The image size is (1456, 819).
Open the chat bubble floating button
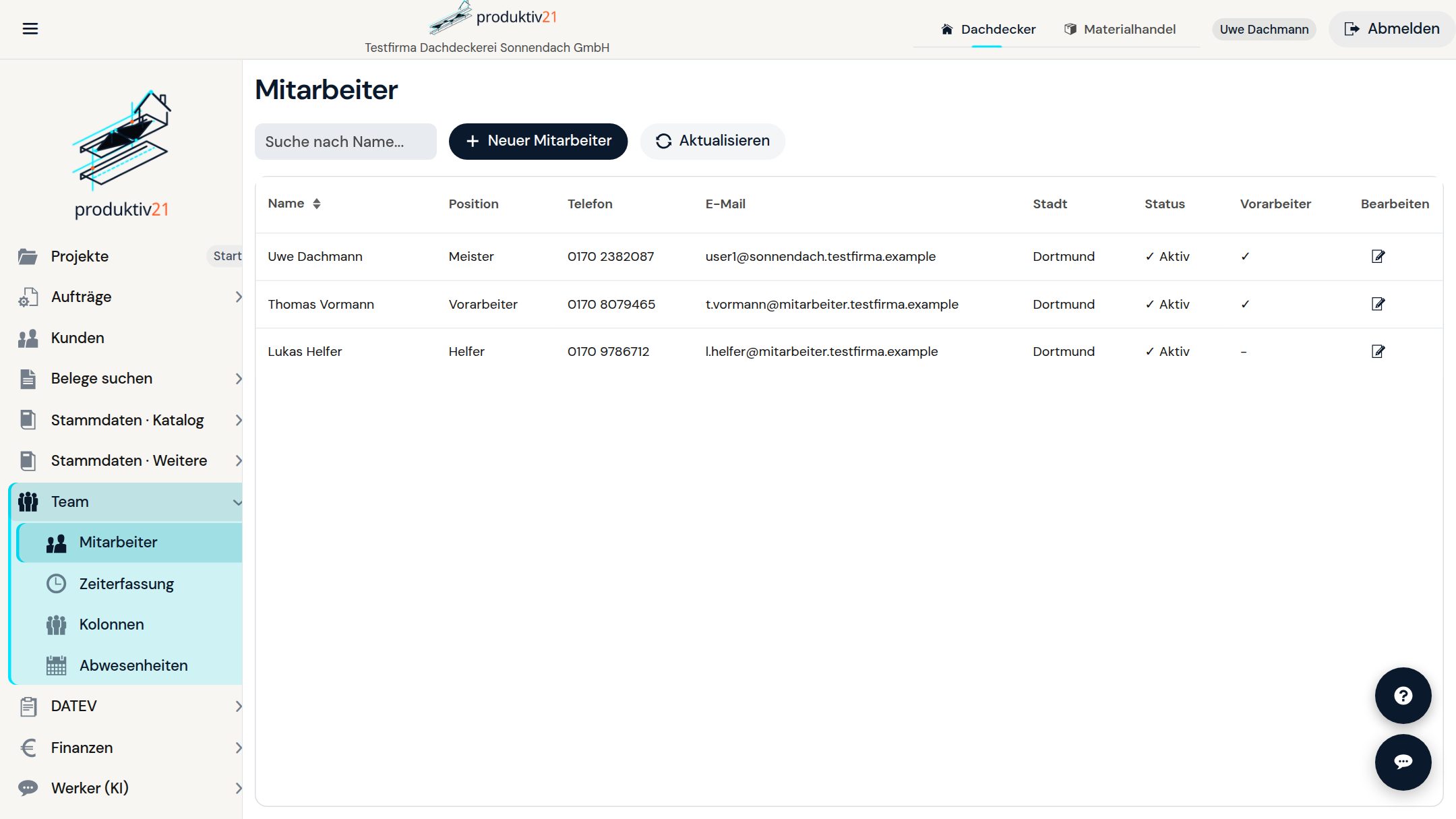1403,762
